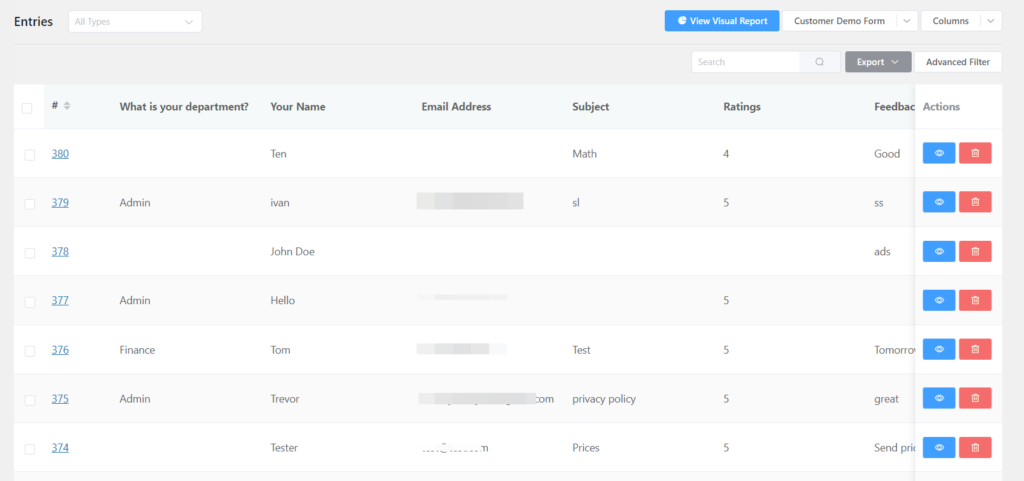Focus the Search input field

coord(745,62)
